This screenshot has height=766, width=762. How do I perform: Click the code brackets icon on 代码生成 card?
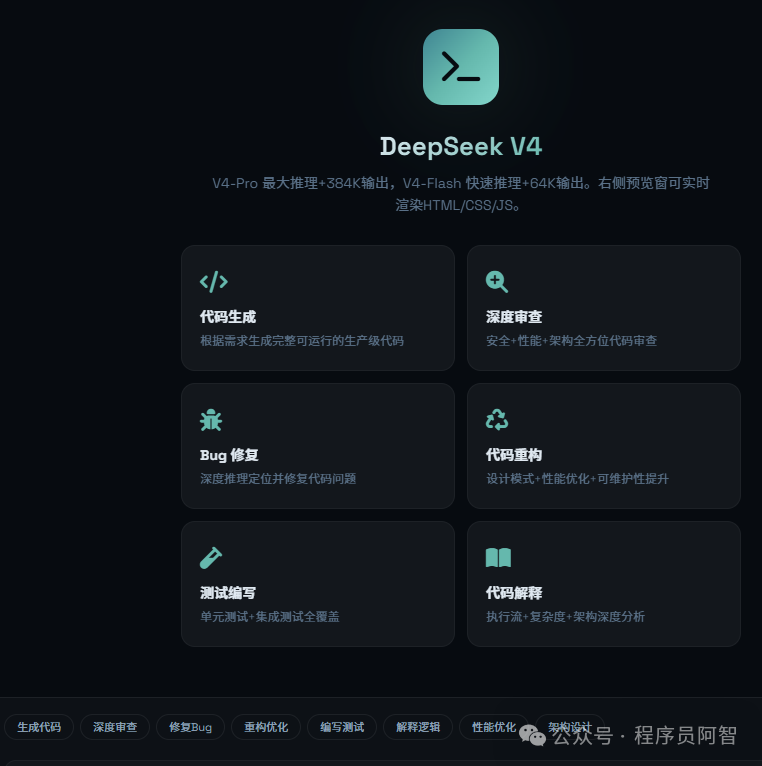click(214, 282)
